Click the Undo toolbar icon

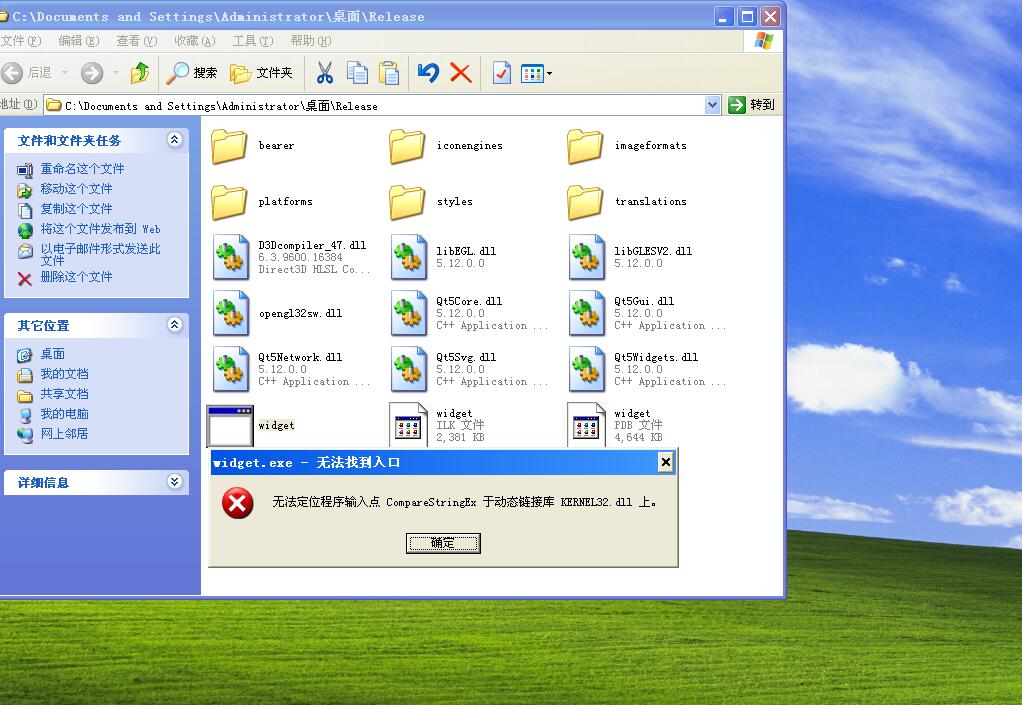pos(428,73)
